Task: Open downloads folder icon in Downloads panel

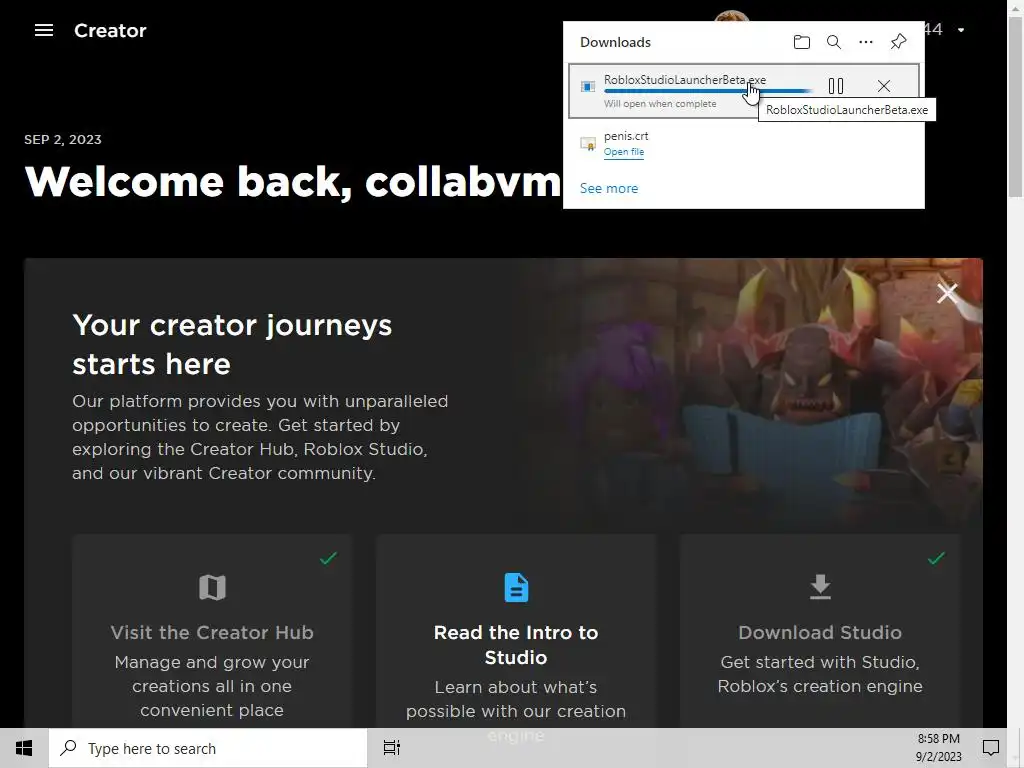Action: tap(801, 42)
